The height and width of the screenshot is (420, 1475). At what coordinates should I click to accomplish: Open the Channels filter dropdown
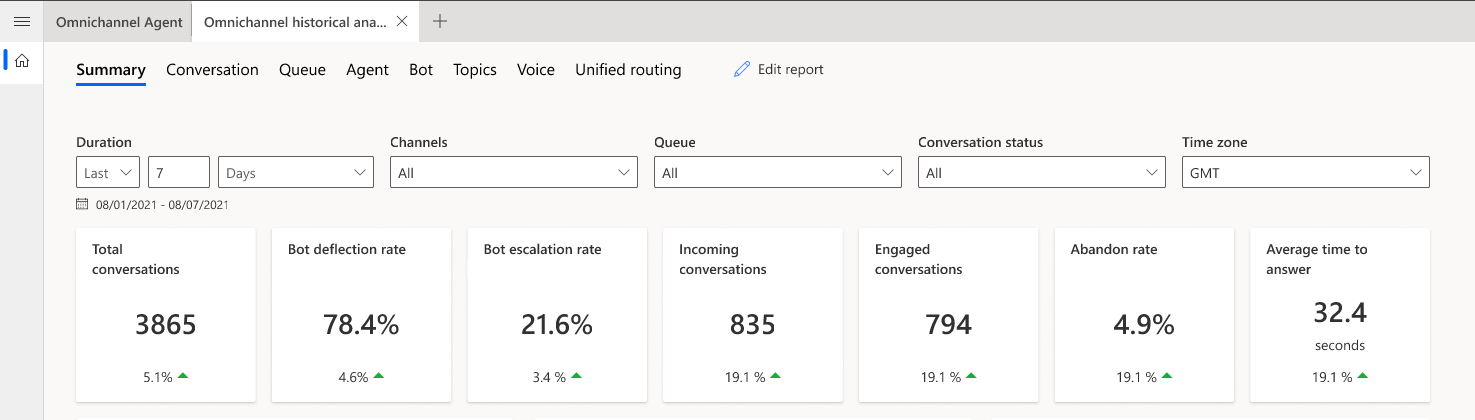pos(514,172)
